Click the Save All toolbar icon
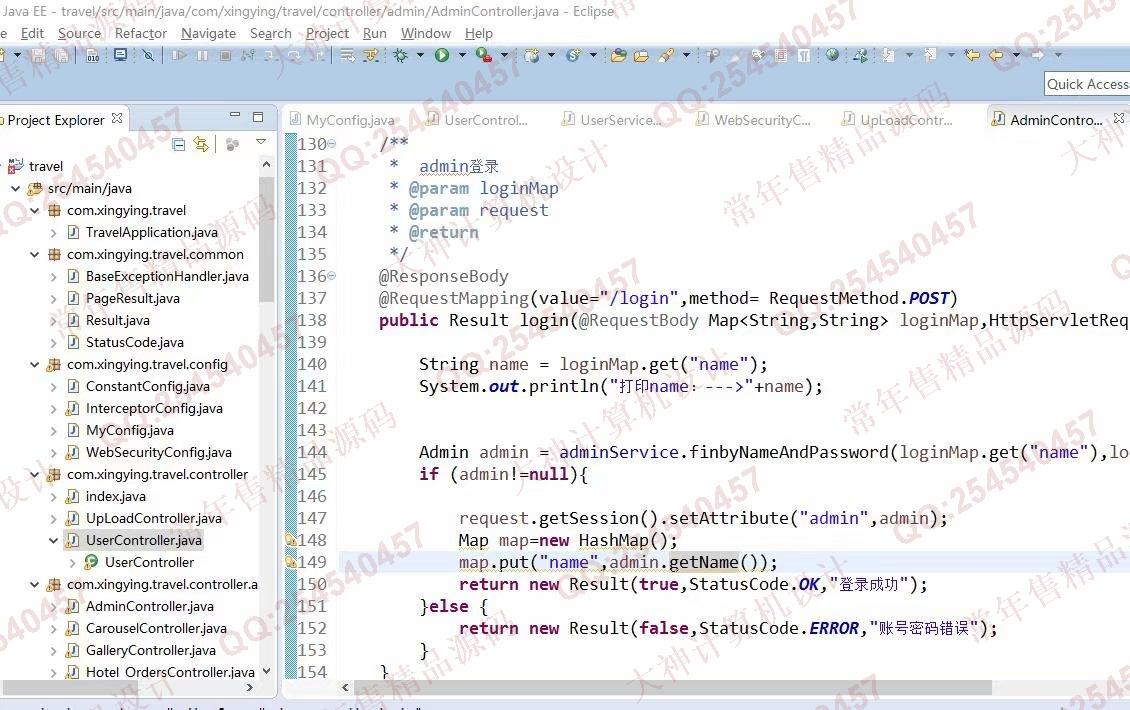Image resolution: width=1130 pixels, height=710 pixels. tap(61, 55)
